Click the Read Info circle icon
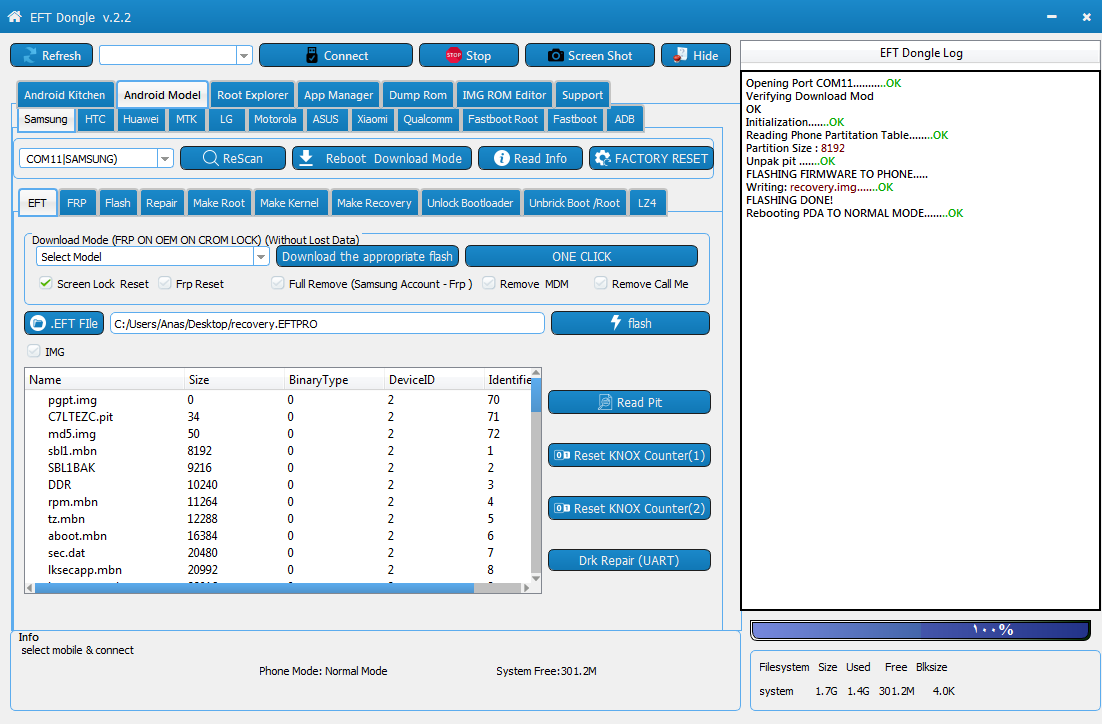The image size is (1102, 724). click(x=502, y=158)
